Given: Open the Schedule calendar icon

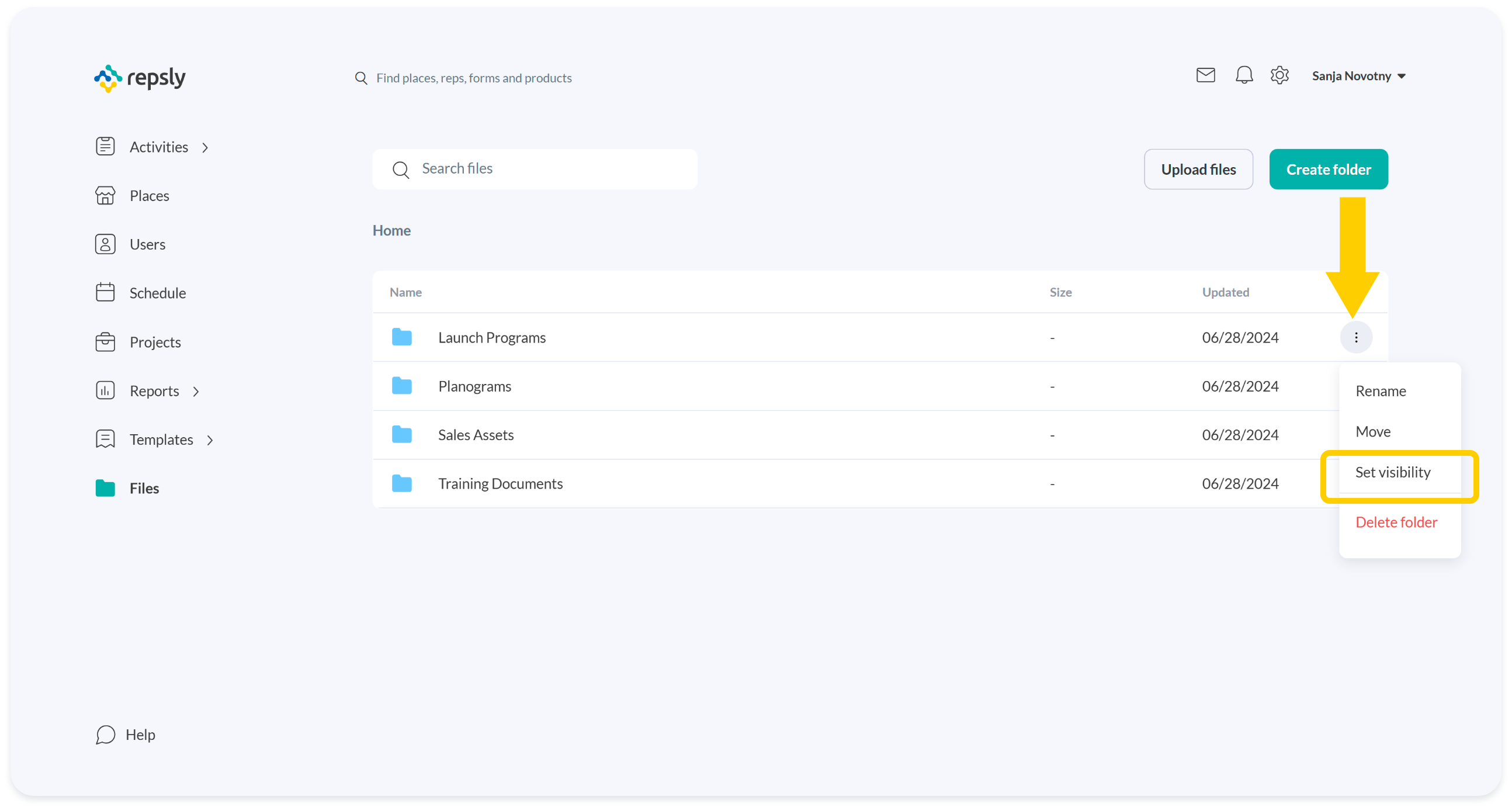Looking at the screenshot, I should [x=105, y=292].
